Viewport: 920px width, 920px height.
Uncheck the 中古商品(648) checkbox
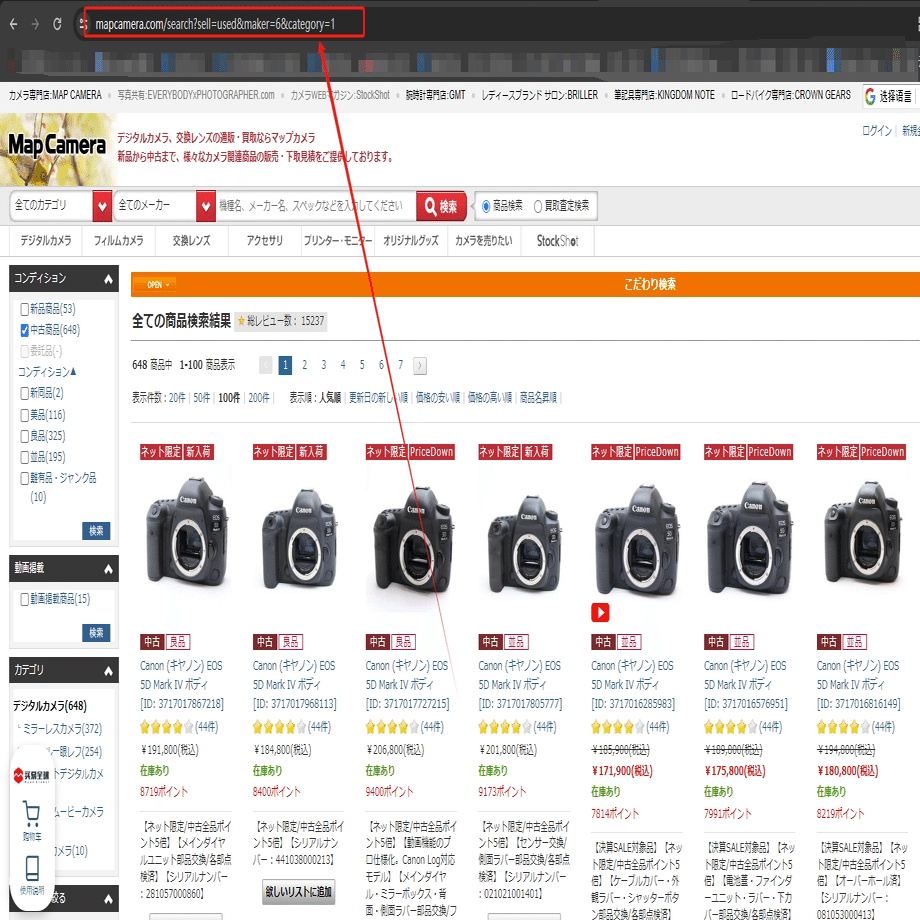pos(24,330)
